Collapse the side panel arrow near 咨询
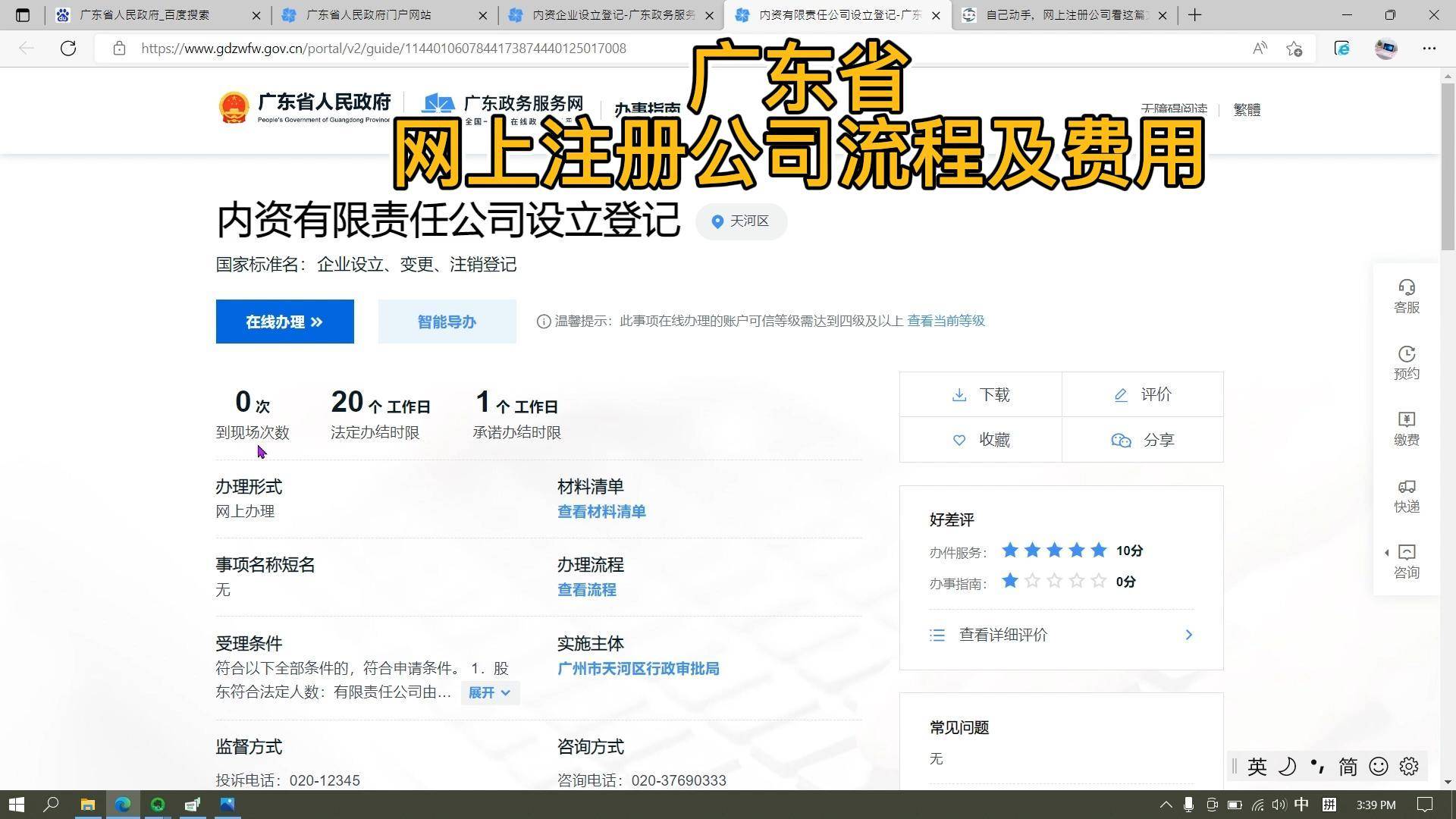Screen dimensions: 1456x819 tap(1387, 552)
